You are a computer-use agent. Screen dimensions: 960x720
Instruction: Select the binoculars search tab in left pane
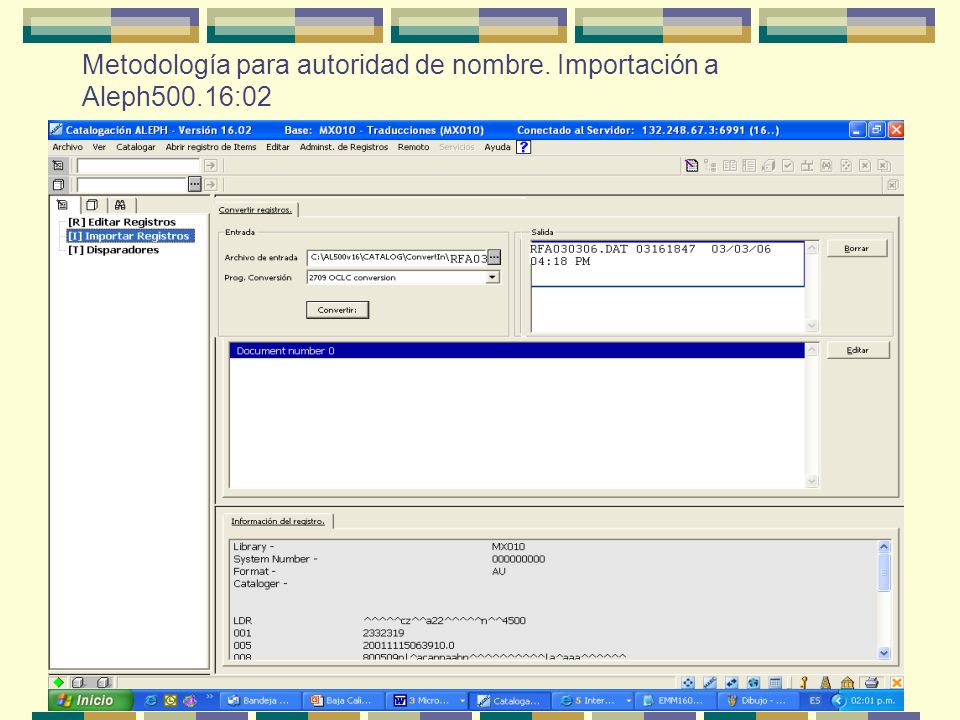pyautogui.click(x=120, y=205)
